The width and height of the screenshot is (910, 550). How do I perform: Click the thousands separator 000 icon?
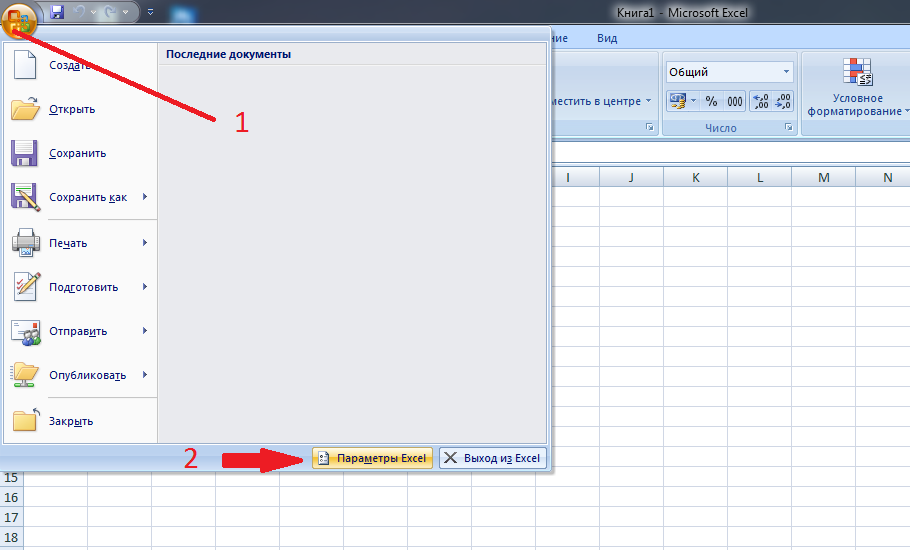point(735,101)
